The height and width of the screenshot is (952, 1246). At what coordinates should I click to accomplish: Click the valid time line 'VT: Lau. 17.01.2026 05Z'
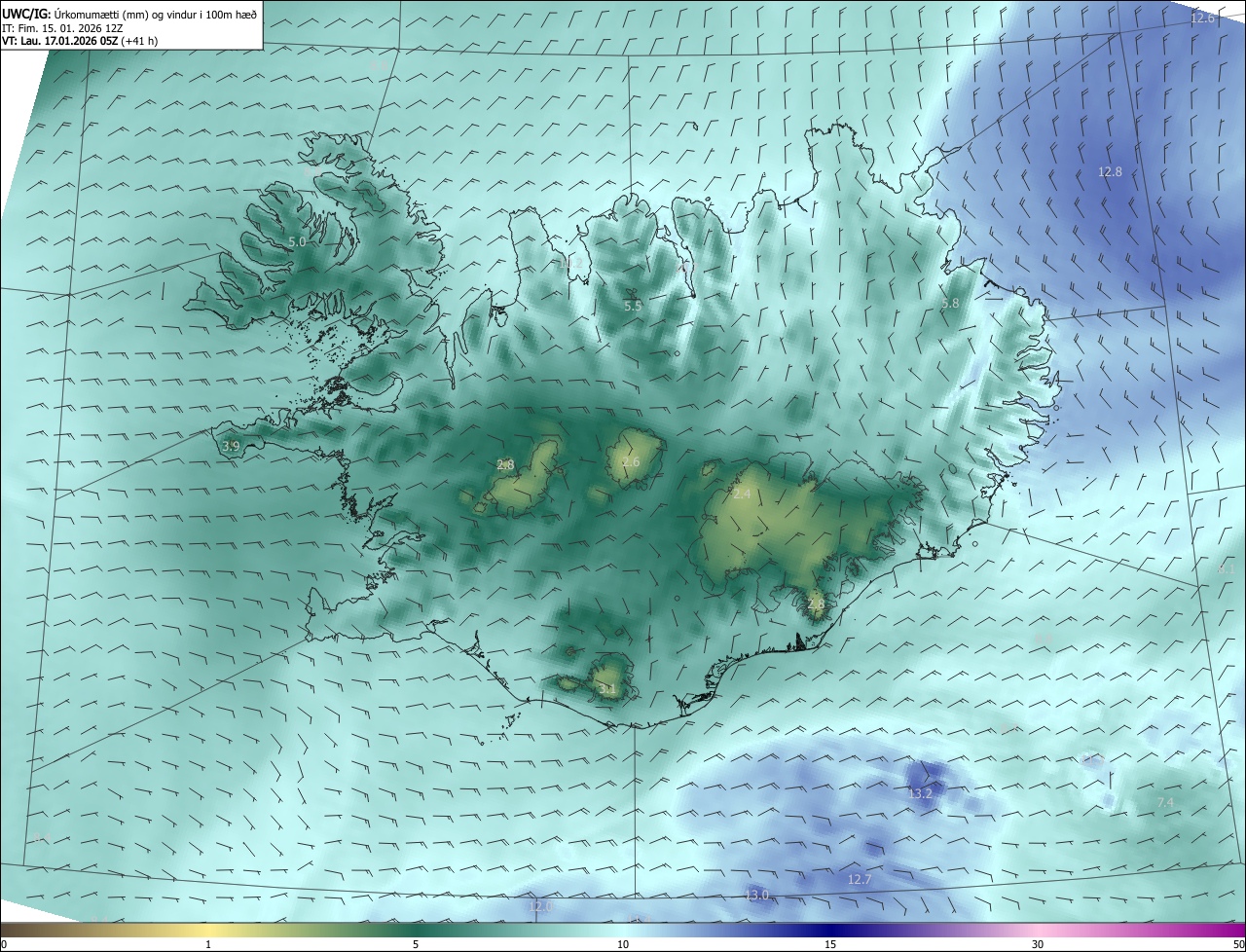tap(60, 41)
